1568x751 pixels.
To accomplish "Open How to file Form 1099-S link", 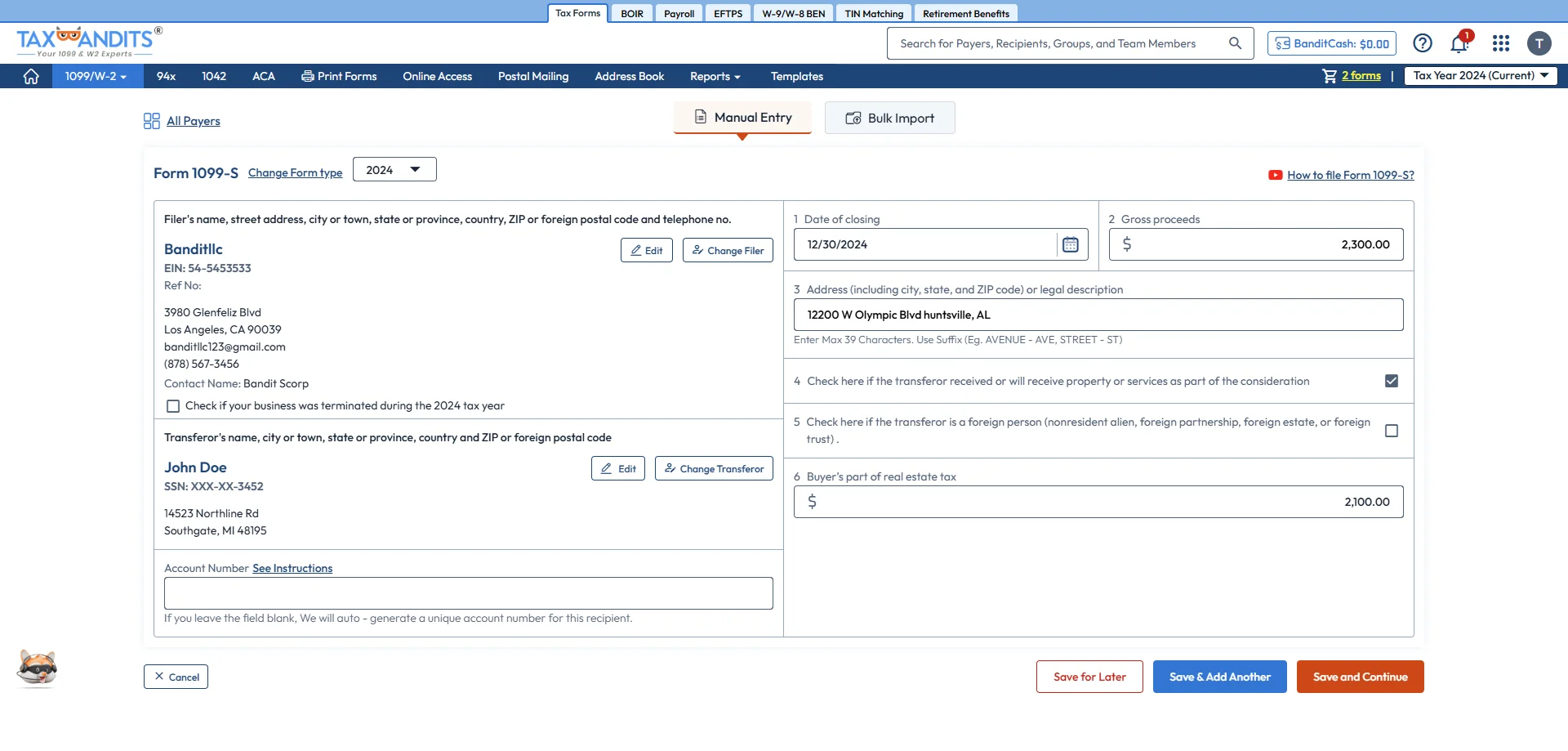I will click(x=1351, y=175).
